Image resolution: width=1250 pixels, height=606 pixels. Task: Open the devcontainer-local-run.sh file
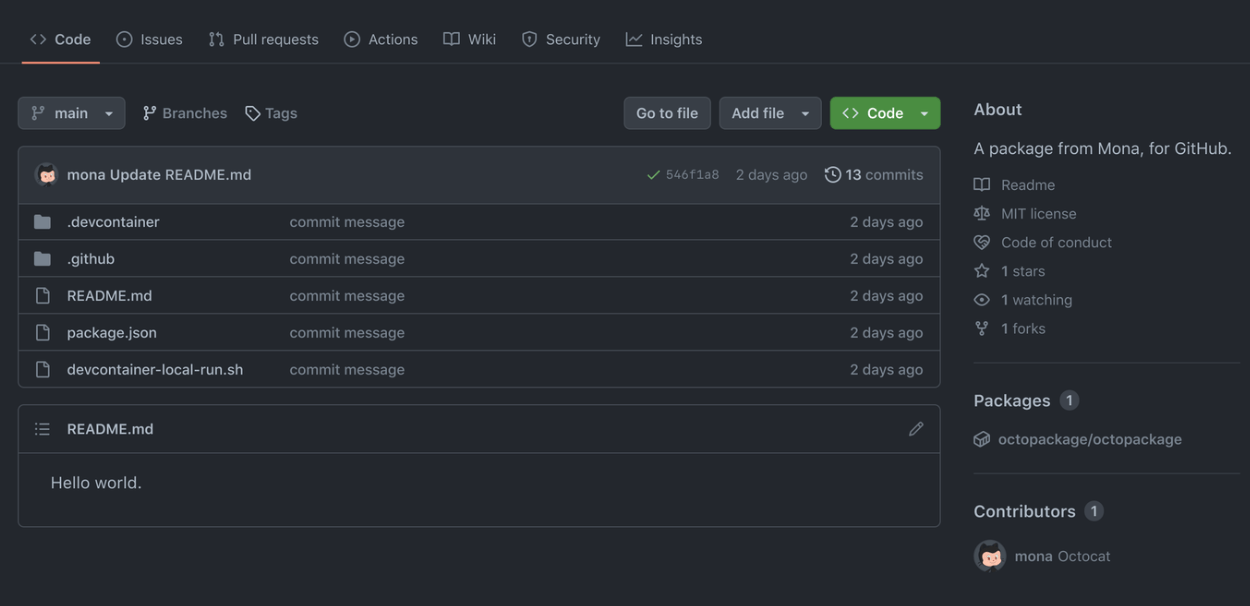point(155,370)
